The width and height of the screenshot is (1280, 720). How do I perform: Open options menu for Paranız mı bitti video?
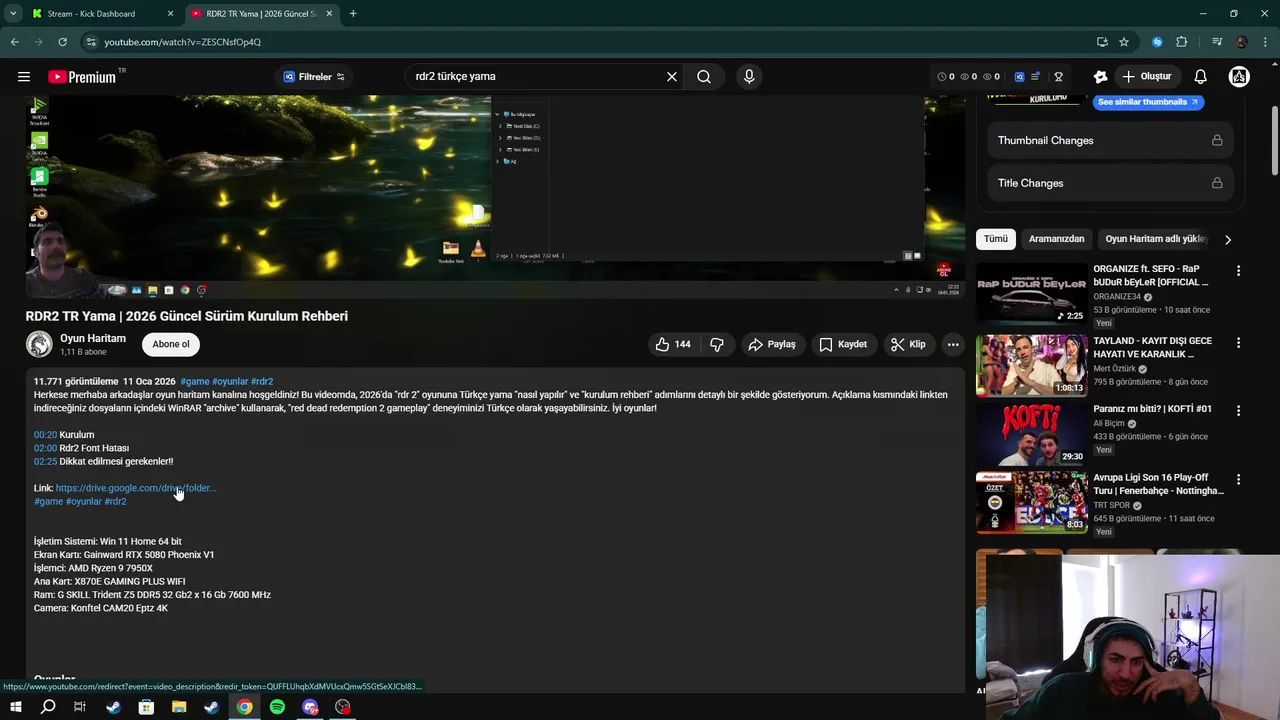click(1238, 411)
